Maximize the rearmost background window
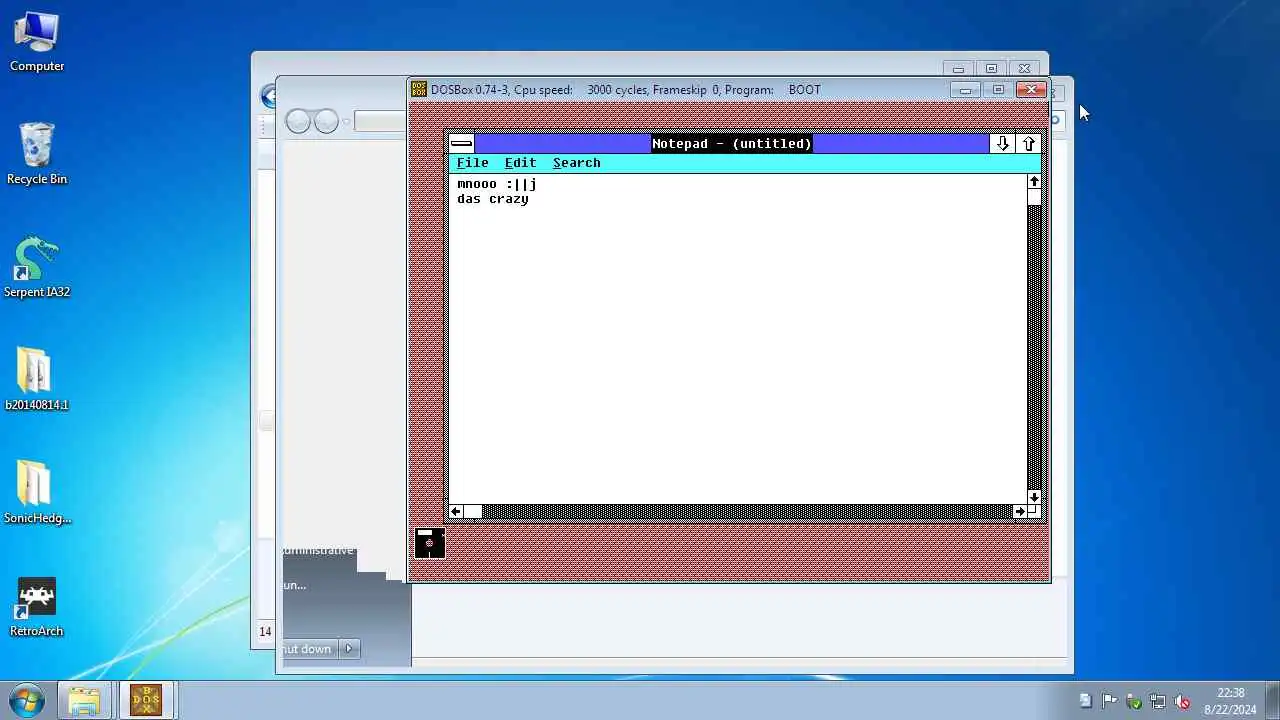This screenshot has height=720, width=1280. 991,69
